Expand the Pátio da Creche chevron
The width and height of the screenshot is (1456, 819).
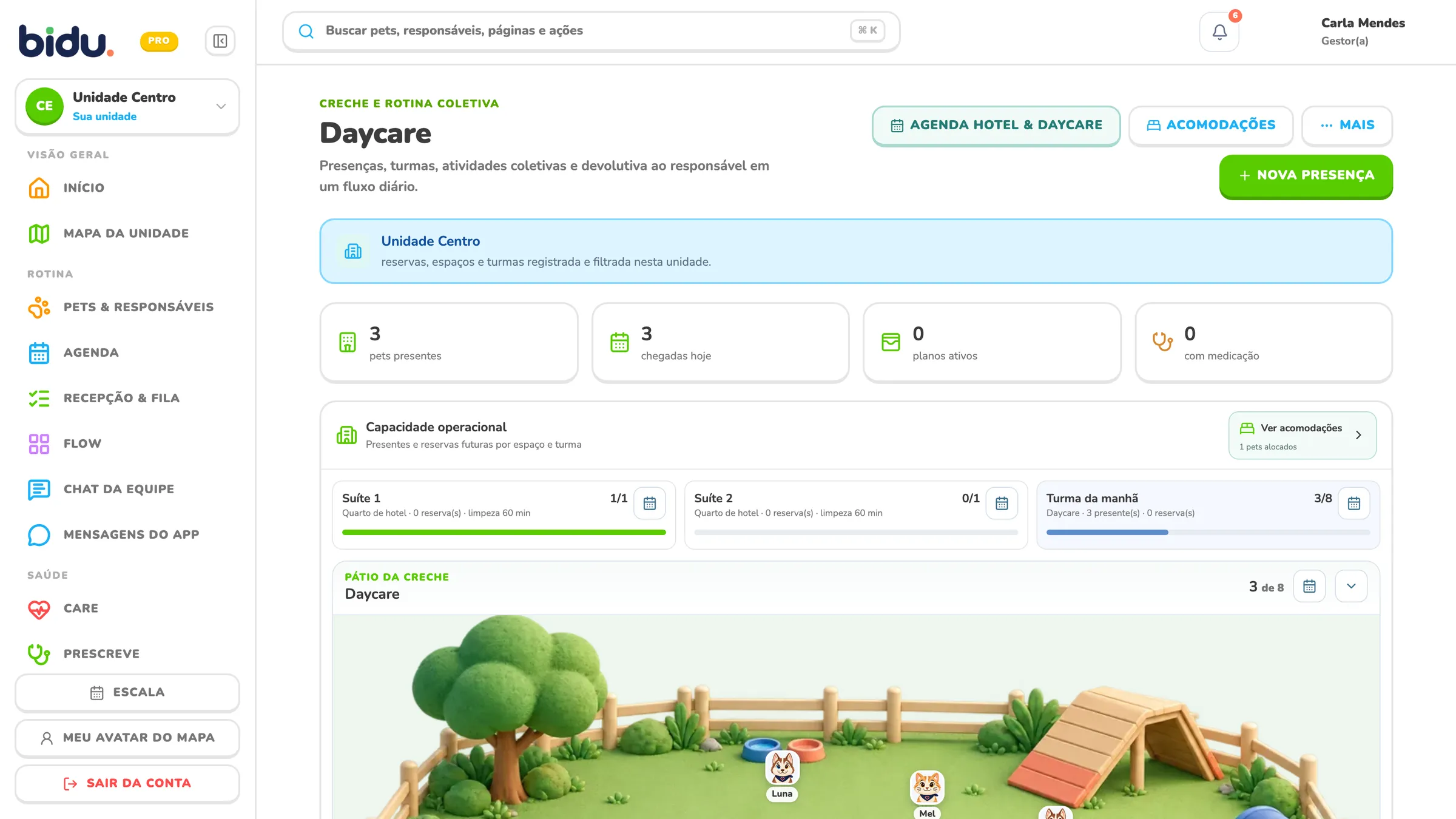click(1351, 586)
